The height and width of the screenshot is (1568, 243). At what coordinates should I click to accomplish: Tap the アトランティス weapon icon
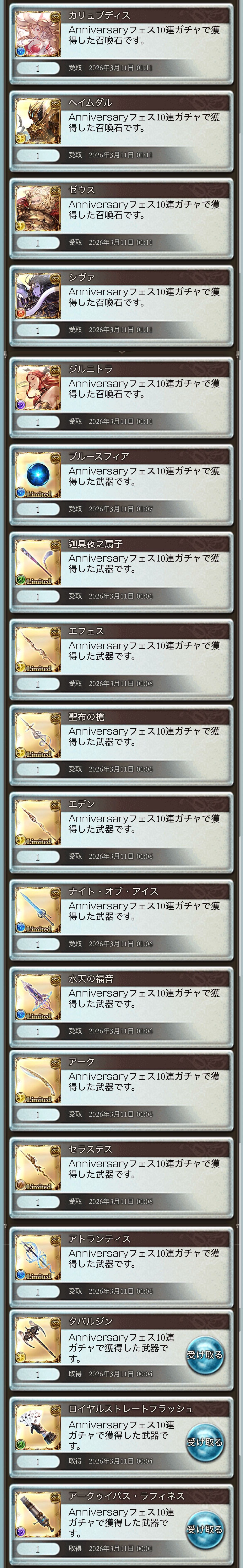38,1258
